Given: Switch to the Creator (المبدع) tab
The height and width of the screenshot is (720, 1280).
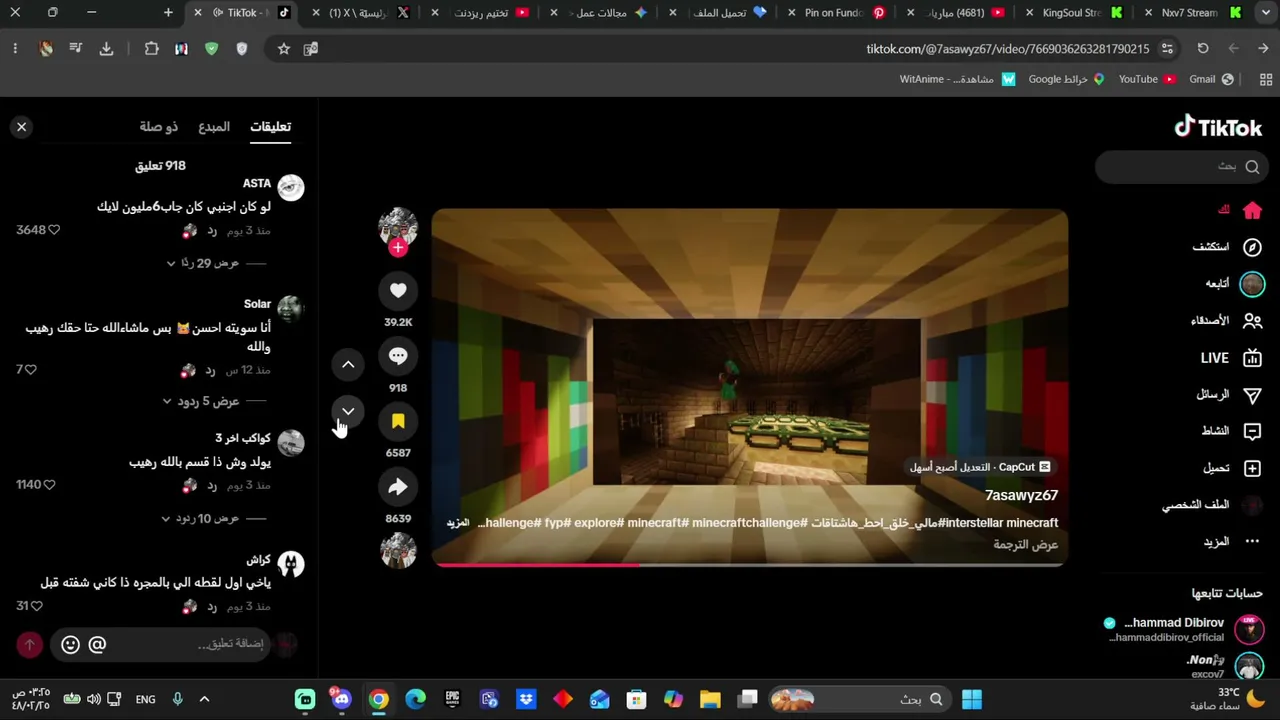Looking at the screenshot, I should click(x=214, y=126).
